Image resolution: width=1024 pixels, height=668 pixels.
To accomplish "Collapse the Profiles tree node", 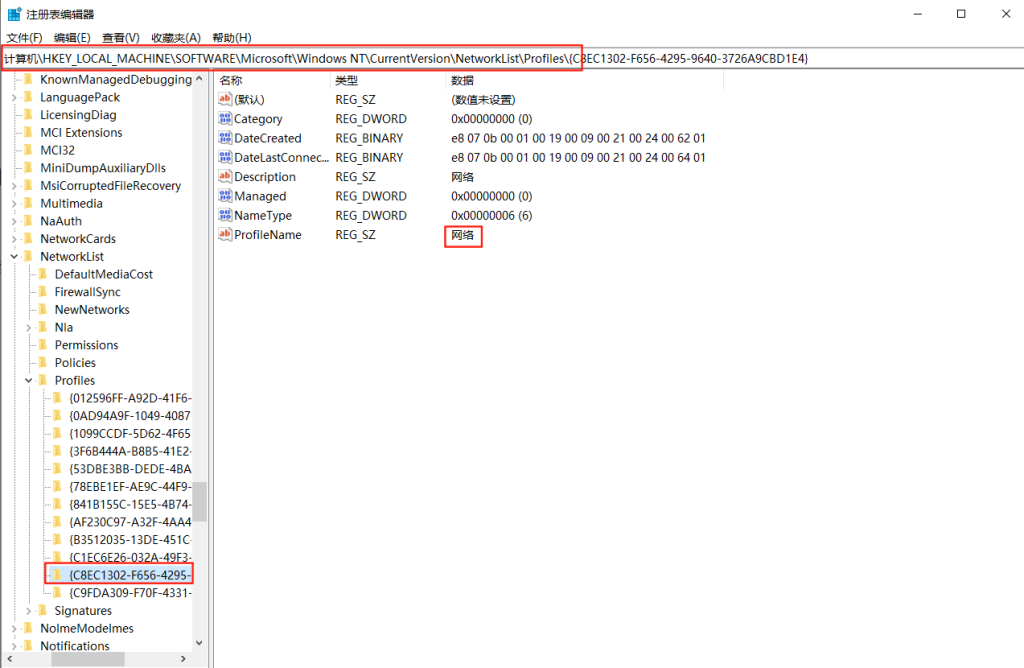I will [x=29, y=381].
